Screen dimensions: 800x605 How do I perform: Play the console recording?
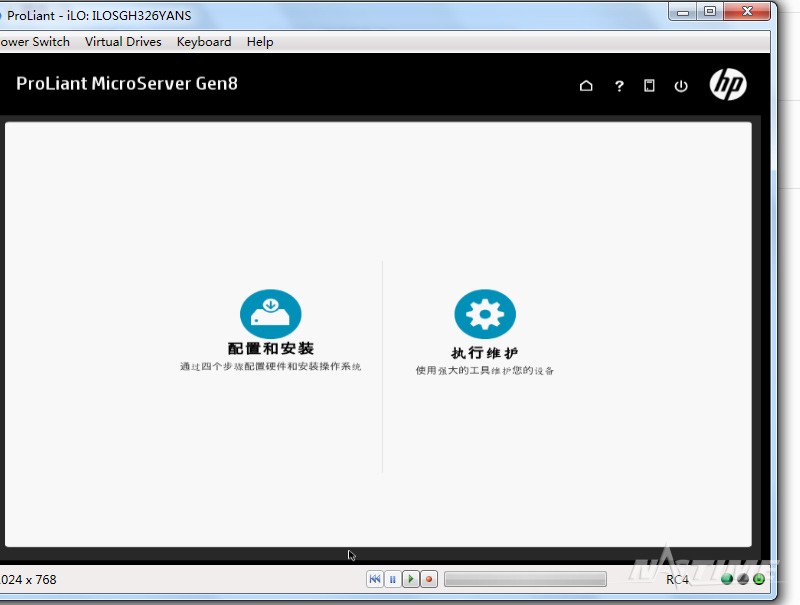(411, 579)
